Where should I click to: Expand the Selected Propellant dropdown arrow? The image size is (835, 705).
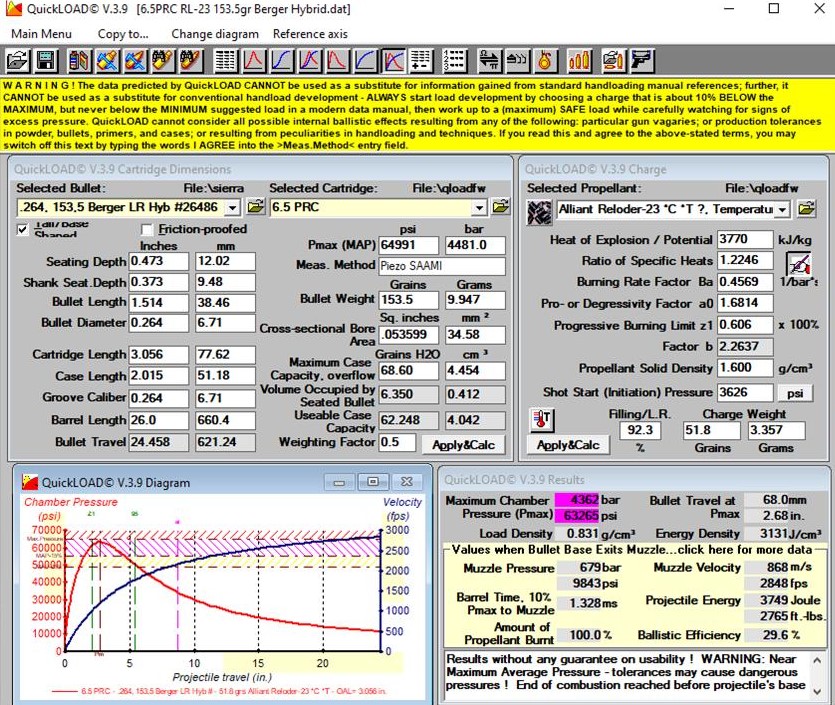[782, 209]
